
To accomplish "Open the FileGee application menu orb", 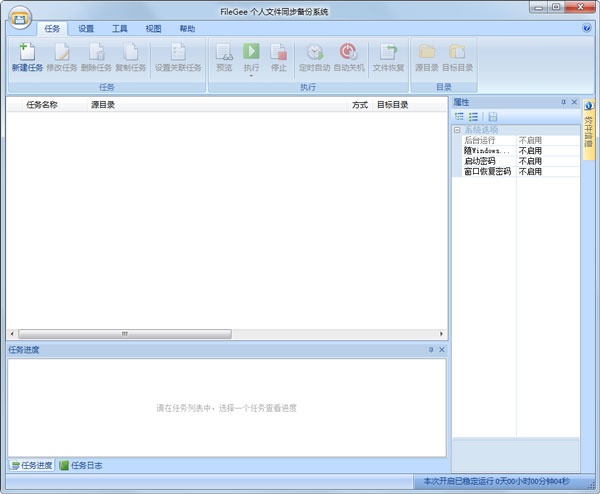I will [19, 18].
